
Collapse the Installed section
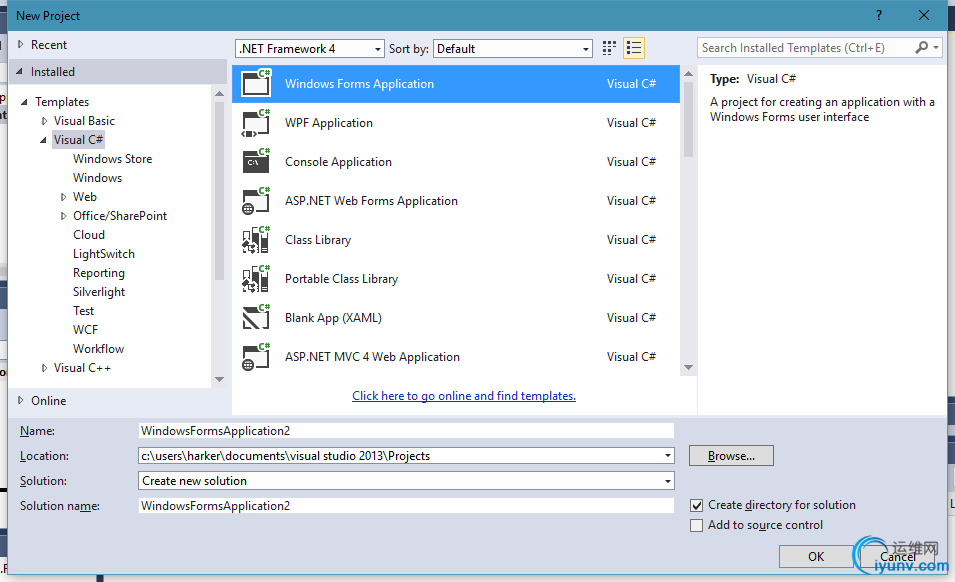pos(19,71)
